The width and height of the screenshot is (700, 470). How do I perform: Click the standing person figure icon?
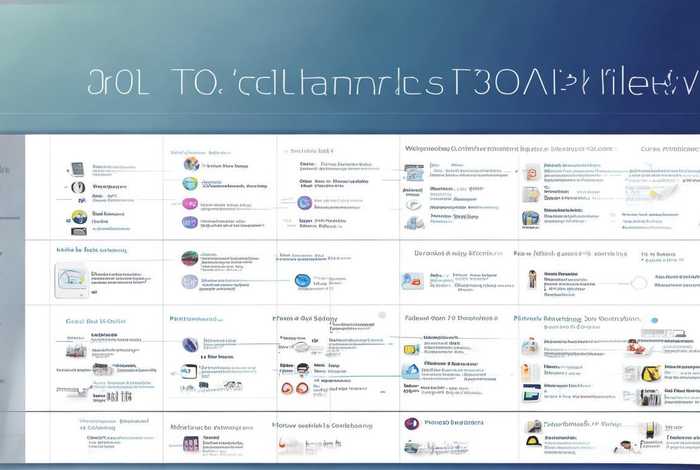[532, 279]
